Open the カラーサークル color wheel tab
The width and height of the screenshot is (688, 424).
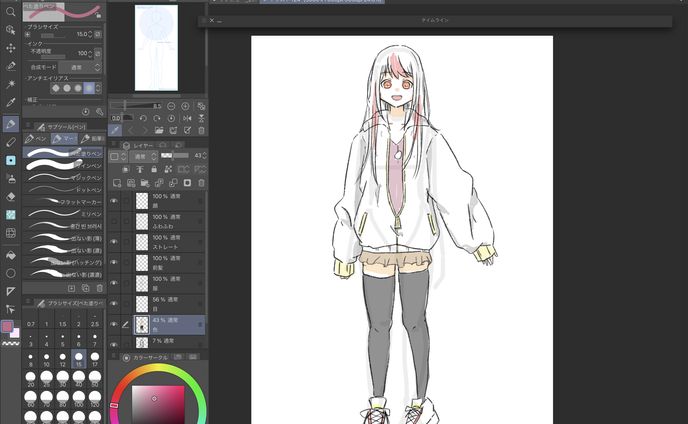click(x=146, y=358)
